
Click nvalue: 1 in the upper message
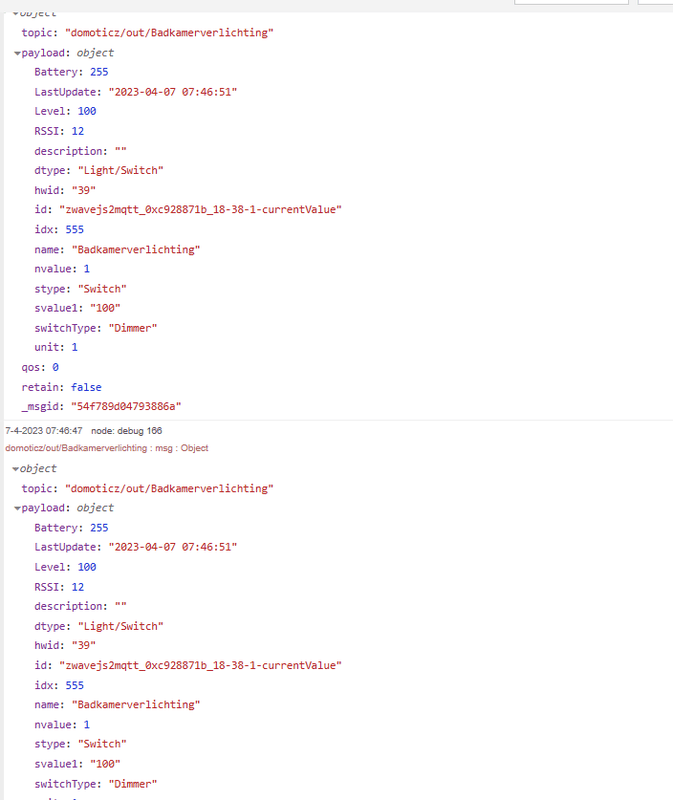coord(62,269)
